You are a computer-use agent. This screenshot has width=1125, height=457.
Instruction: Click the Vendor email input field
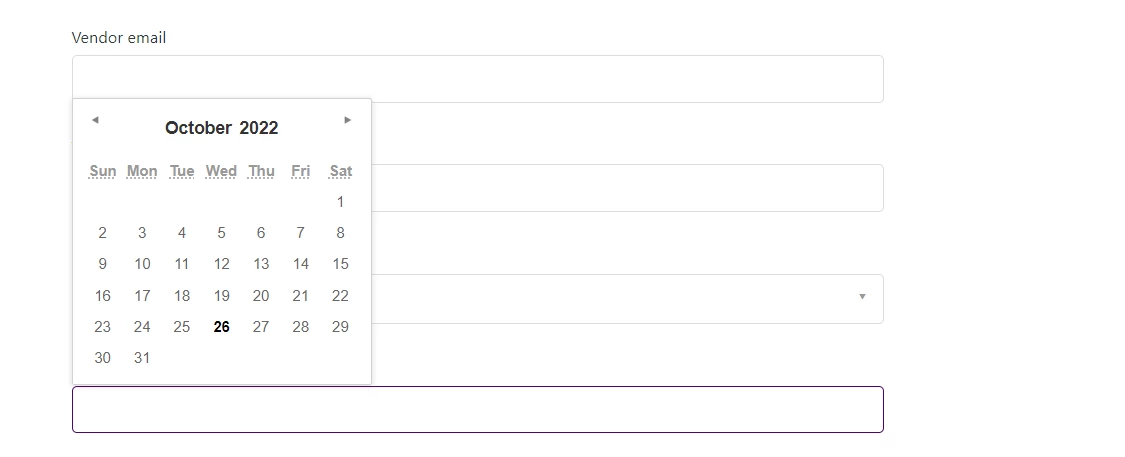point(478,79)
